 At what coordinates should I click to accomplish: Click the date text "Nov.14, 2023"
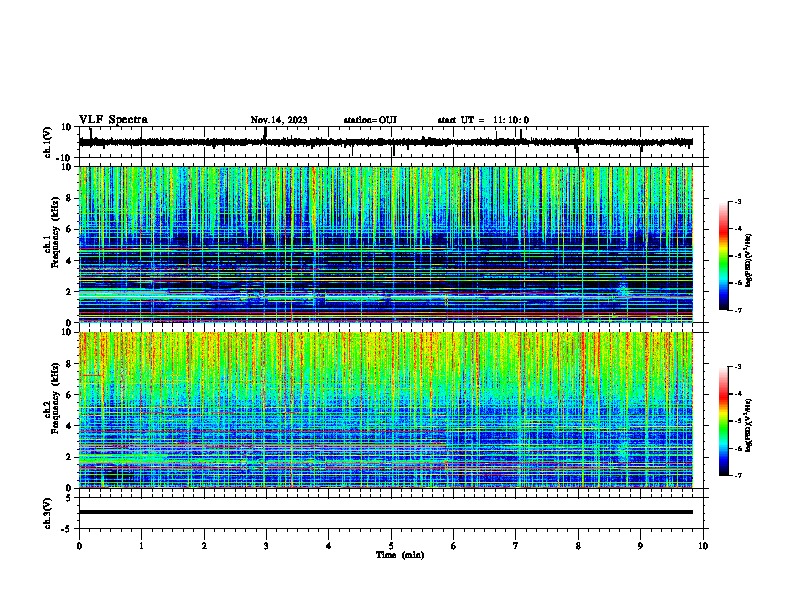click(279, 120)
